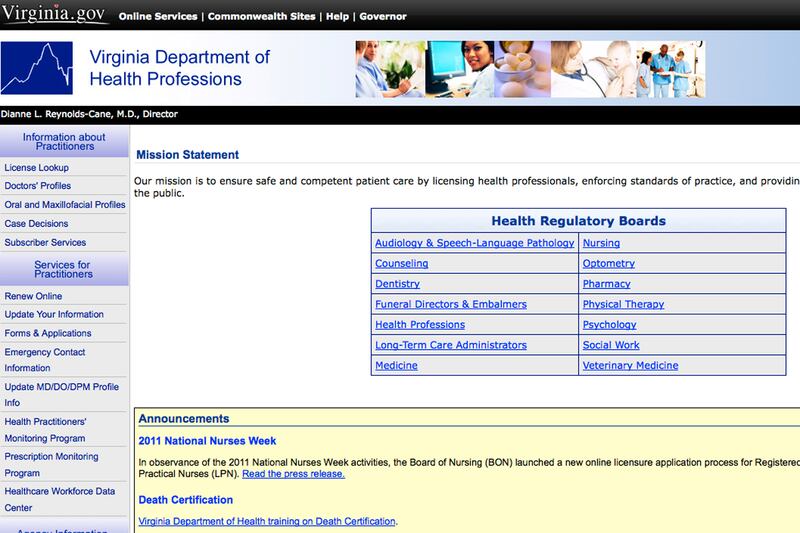Image resolution: width=800 pixels, height=533 pixels.
Task: Open the Pharmacy board link
Action: tap(607, 284)
